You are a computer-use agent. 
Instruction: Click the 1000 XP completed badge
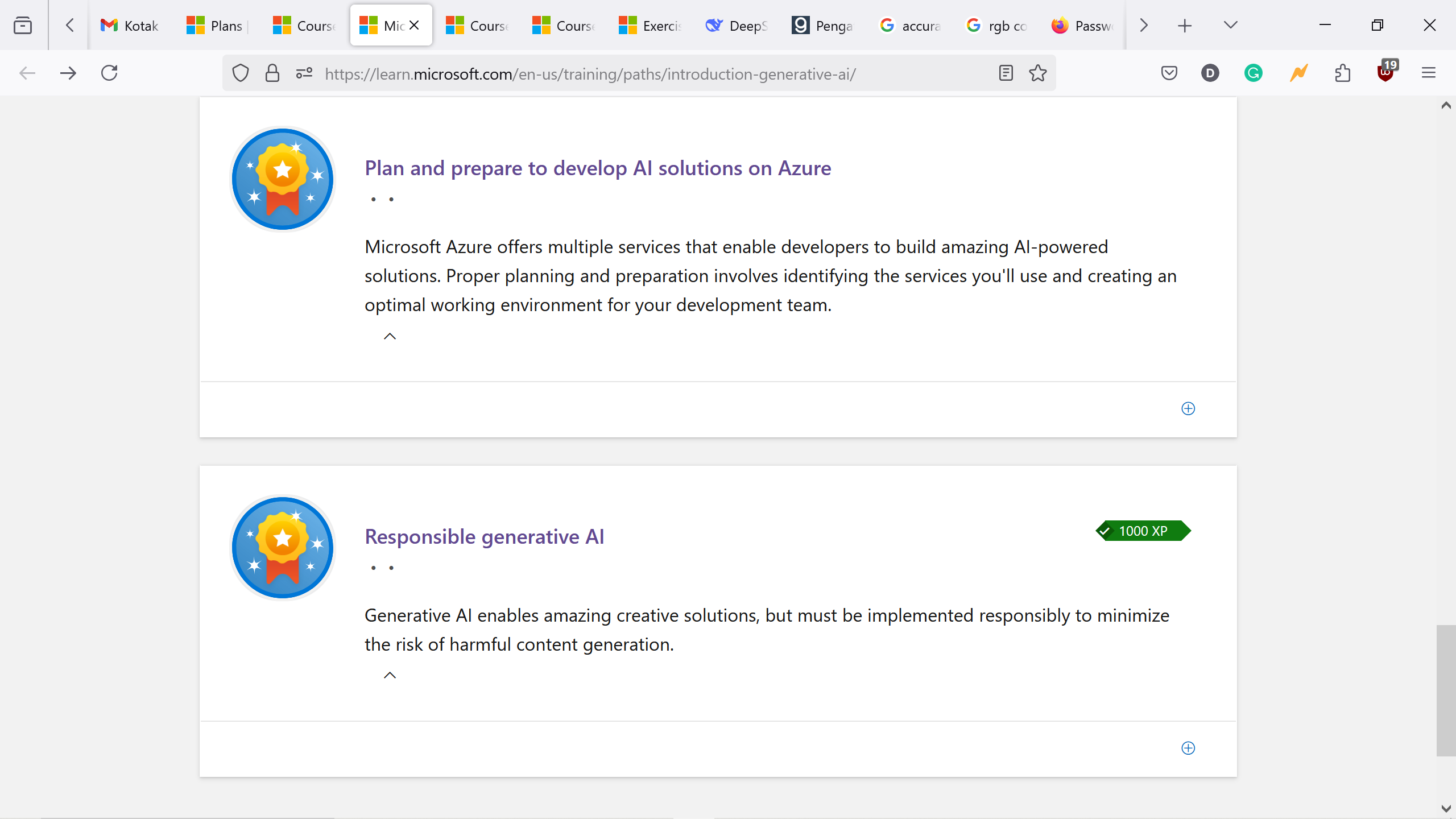pyautogui.click(x=1143, y=531)
